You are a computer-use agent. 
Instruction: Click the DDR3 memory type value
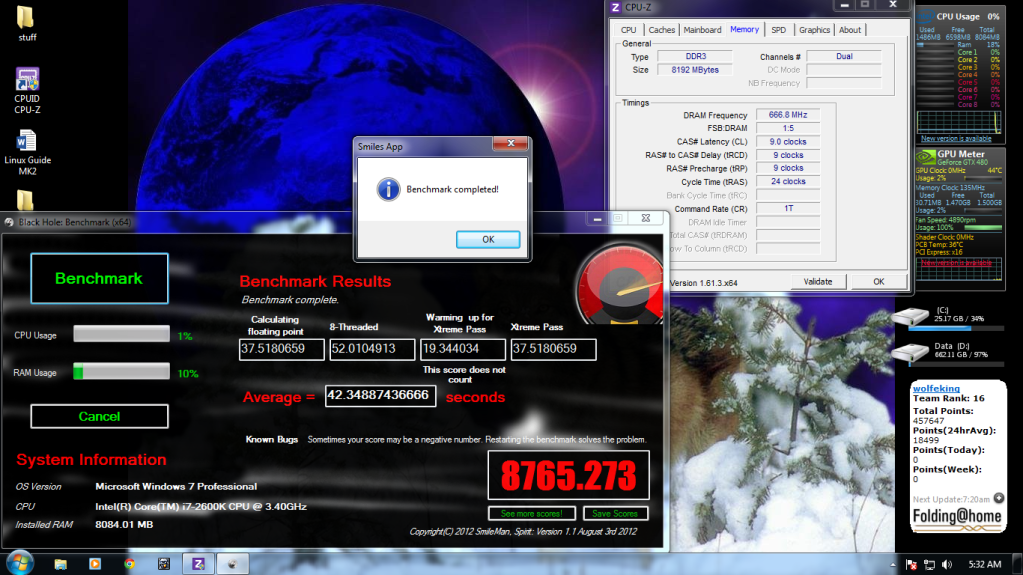click(x=695, y=57)
